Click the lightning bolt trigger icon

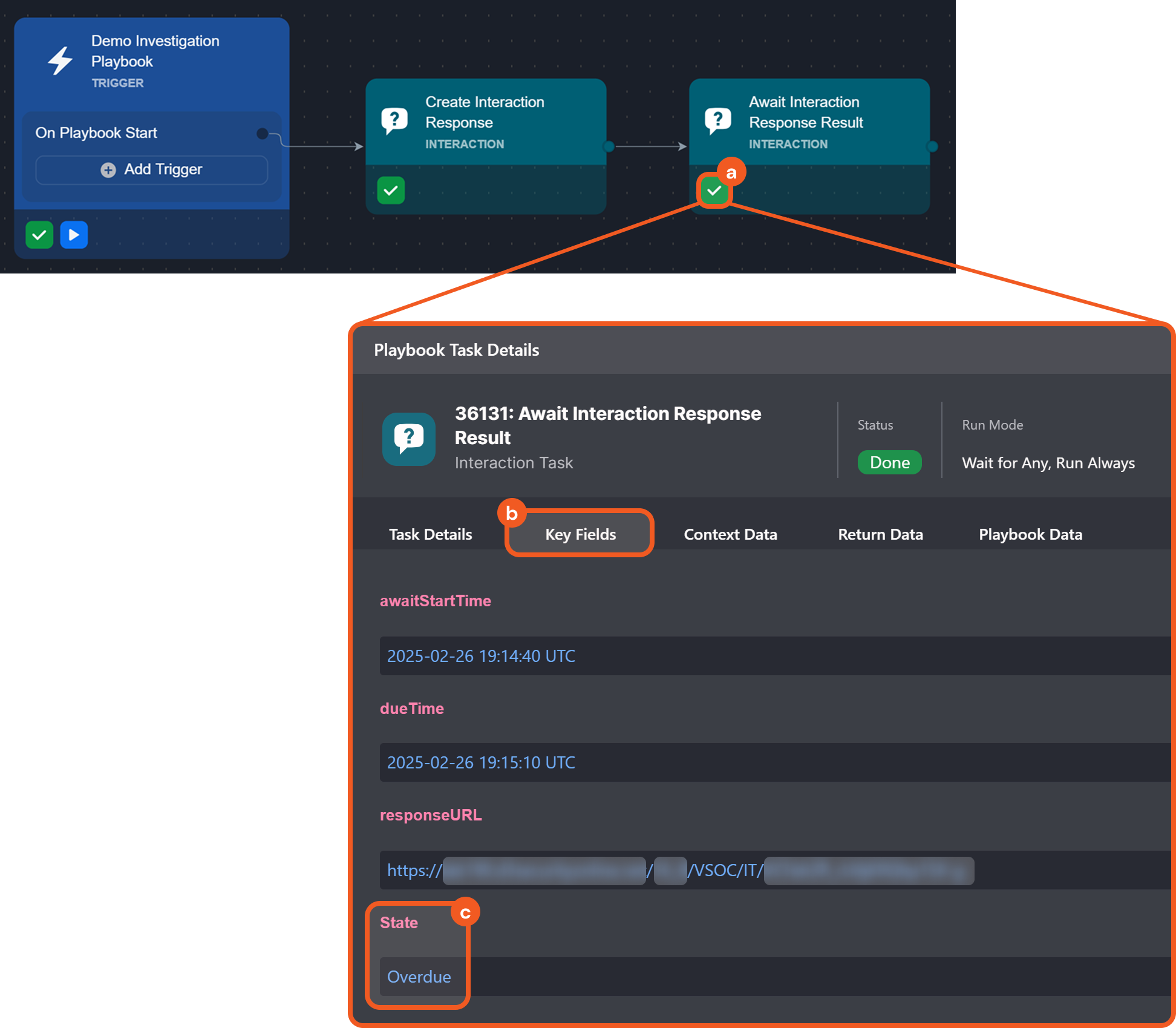60,61
